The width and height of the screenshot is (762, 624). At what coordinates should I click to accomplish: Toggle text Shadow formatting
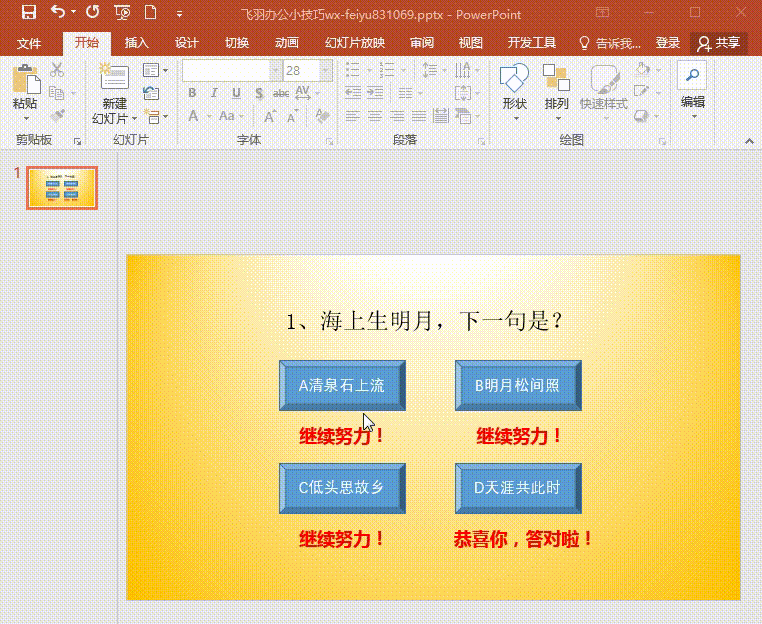tap(259, 93)
